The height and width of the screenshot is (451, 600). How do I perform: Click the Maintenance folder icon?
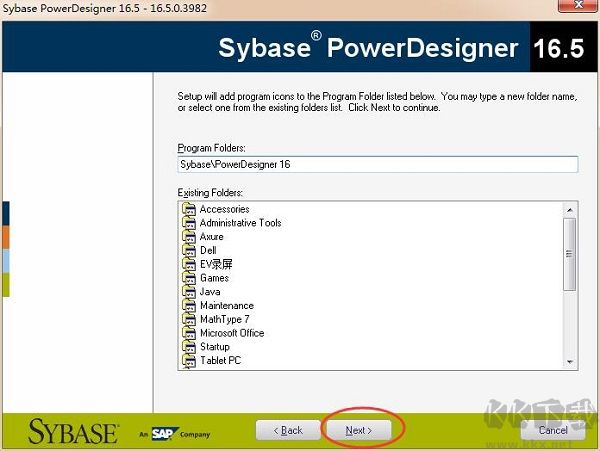click(x=189, y=306)
